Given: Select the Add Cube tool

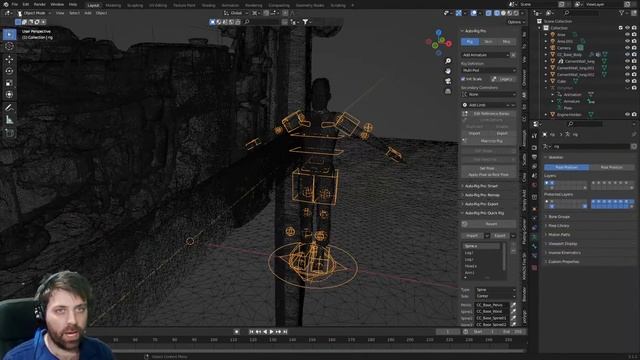Looking at the screenshot, I should coord(9,133).
